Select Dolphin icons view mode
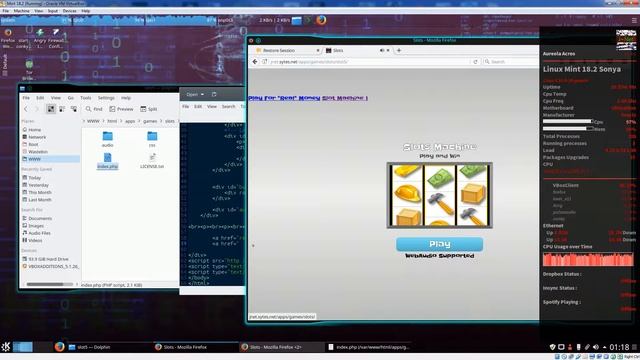This screenshot has height=360, width=640. click(51, 109)
